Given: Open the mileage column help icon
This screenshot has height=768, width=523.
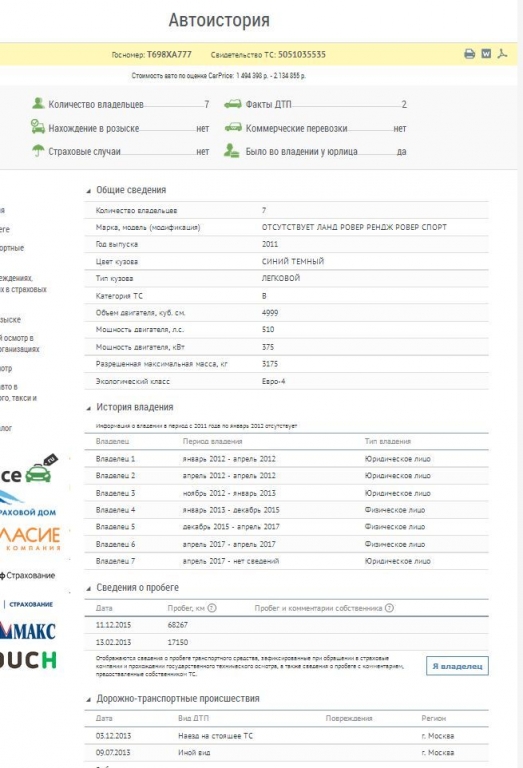Looking at the screenshot, I should pos(212,608).
